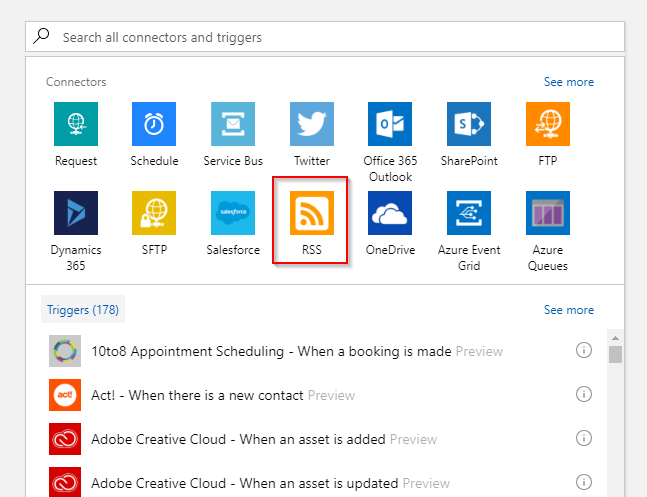Select the RSS connector icon
The width and height of the screenshot is (647, 497).
click(312, 213)
